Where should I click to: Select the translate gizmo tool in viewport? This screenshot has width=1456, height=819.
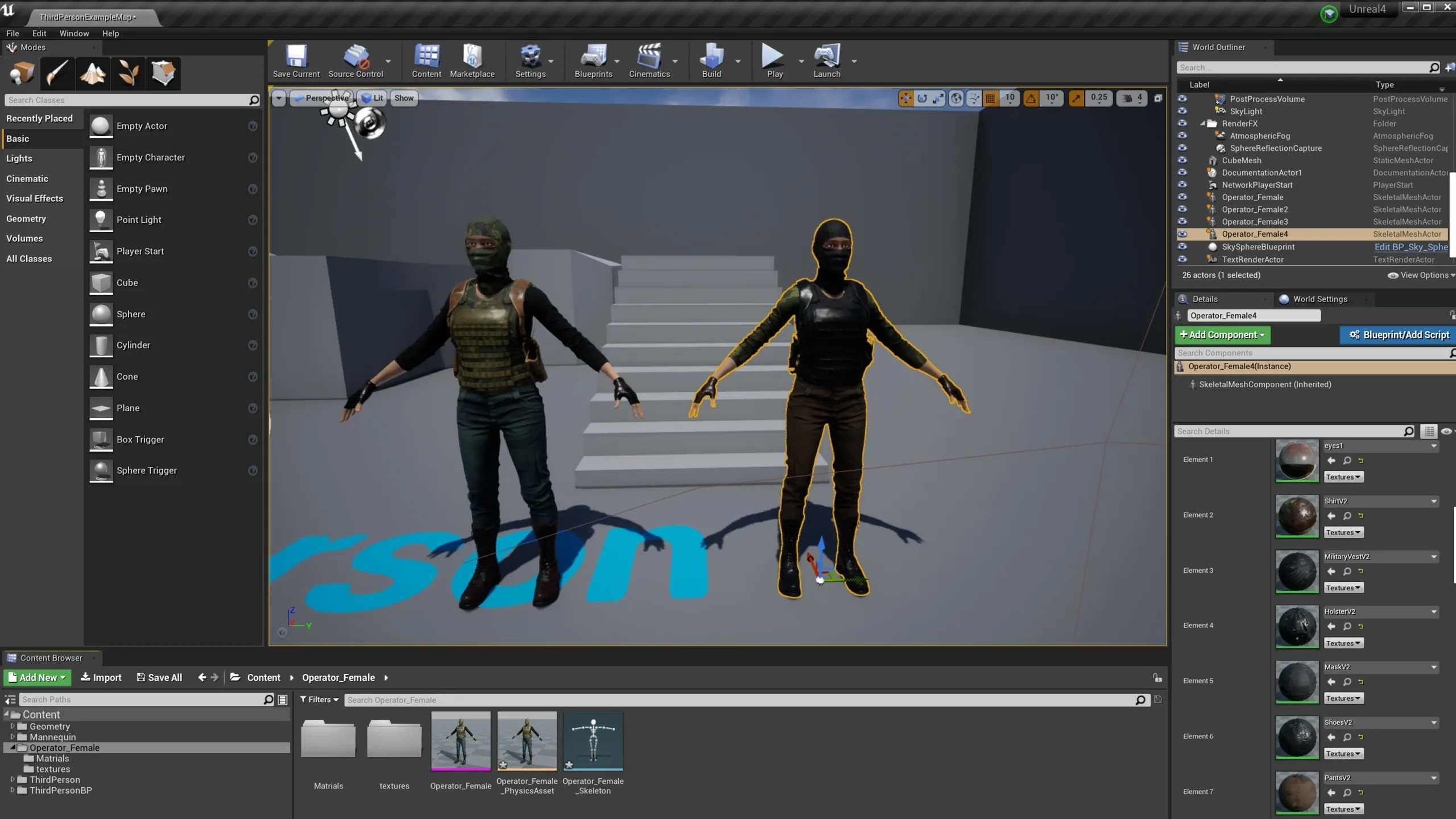906,98
